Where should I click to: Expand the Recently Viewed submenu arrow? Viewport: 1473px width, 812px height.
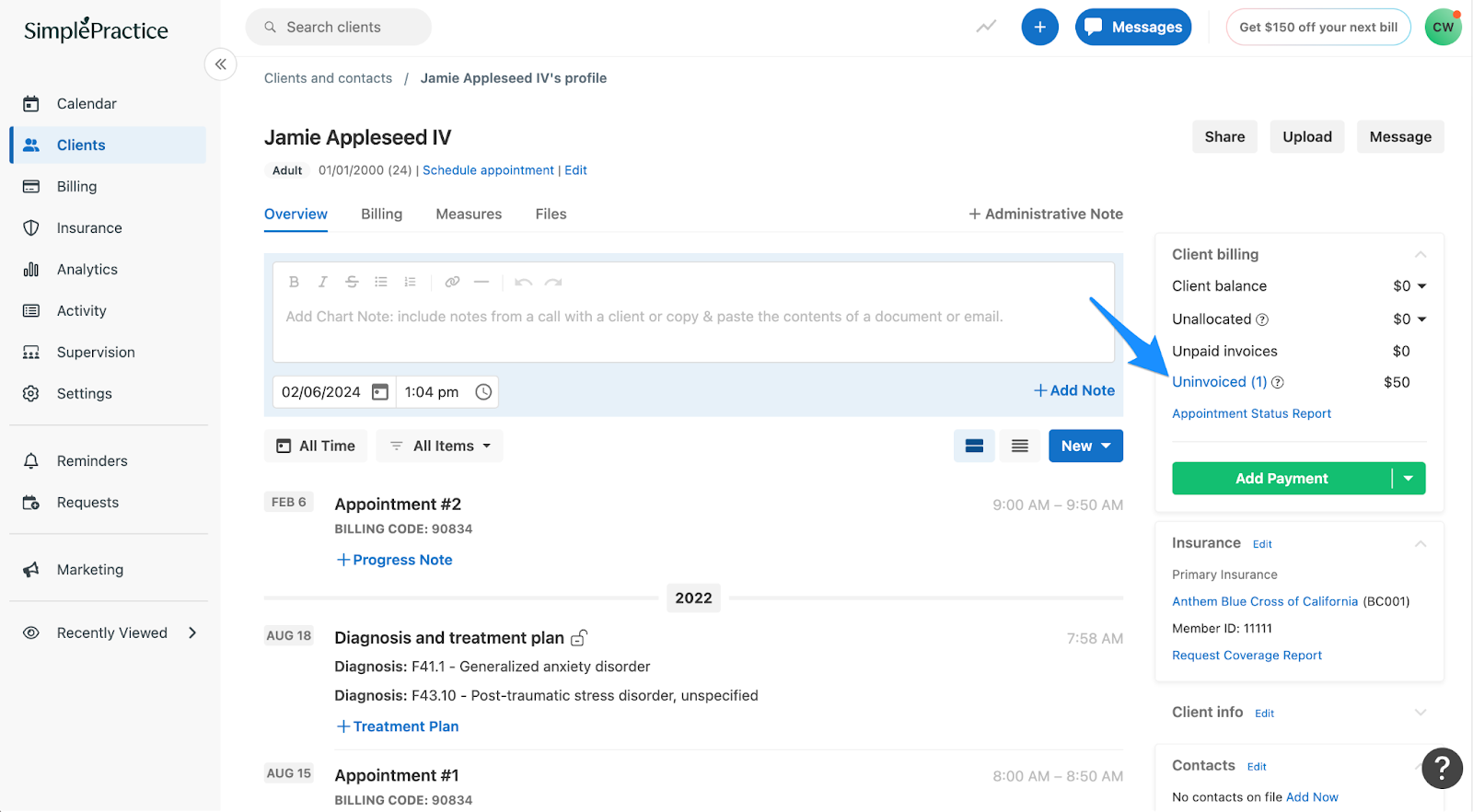click(192, 633)
